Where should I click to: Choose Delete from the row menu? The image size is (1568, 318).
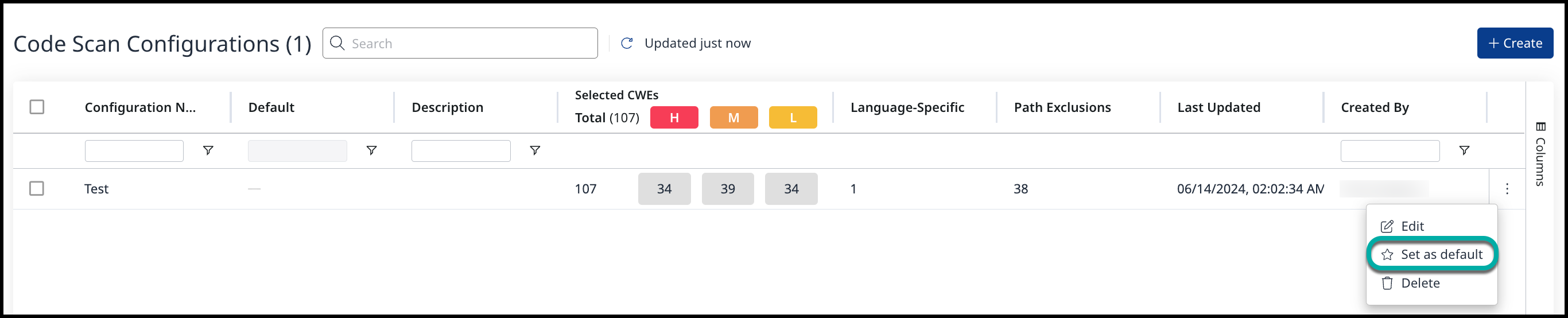pos(1419,284)
